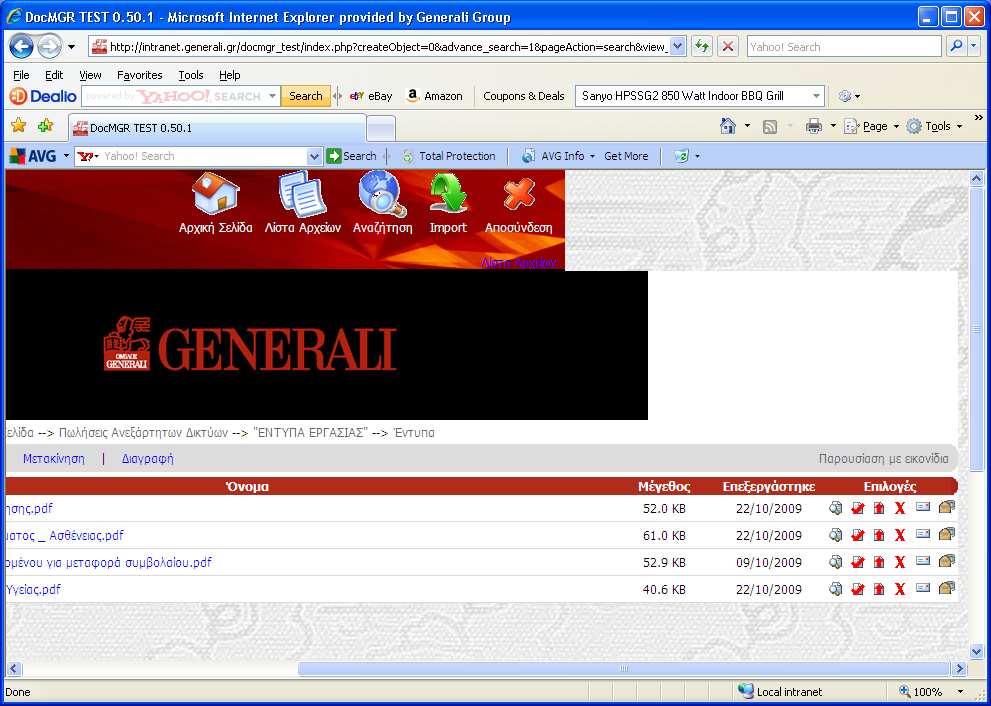The height and width of the screenshot is (706, 991).
Task: Delete the 52.0 KB file with red X
Action: 900,508
